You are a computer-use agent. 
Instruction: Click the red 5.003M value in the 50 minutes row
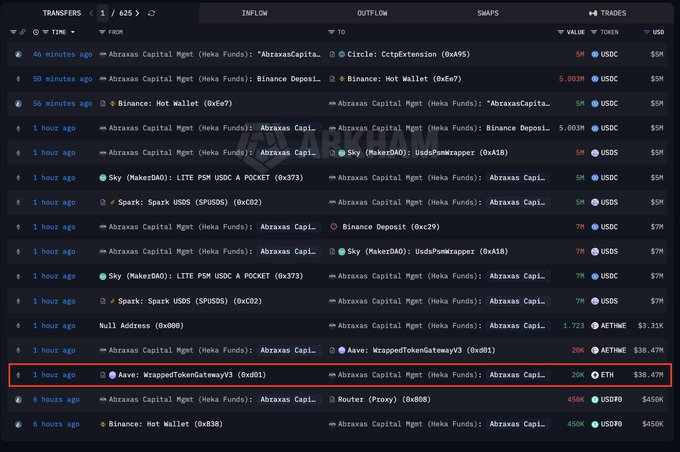pyautogui.click(x=572, y=79)
